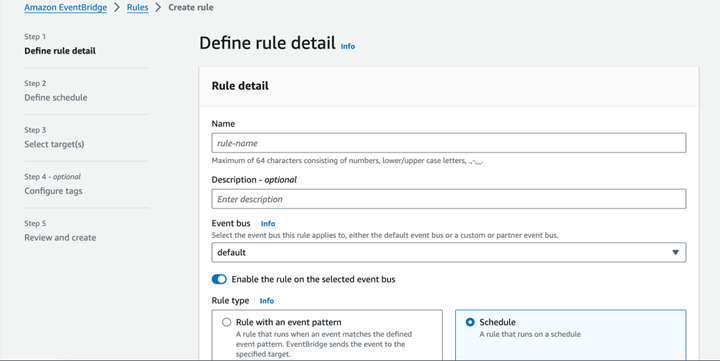Select the Schedule radio button
Image resolution: width=720 pixels, height=361 pixels.
click(x=470, y=322)
